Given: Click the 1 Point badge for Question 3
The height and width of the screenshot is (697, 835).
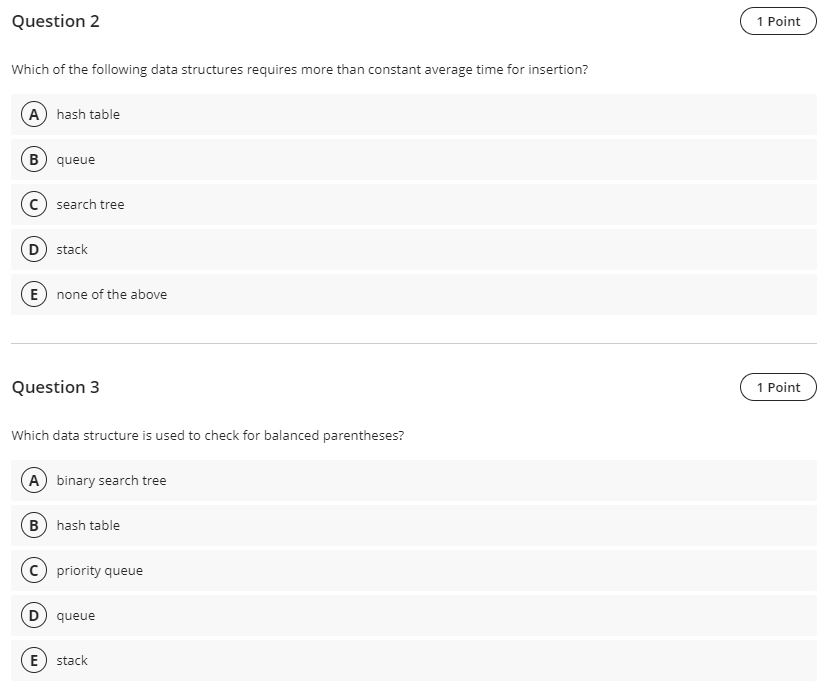Looking at the screenshot, I should pos(777,387).
